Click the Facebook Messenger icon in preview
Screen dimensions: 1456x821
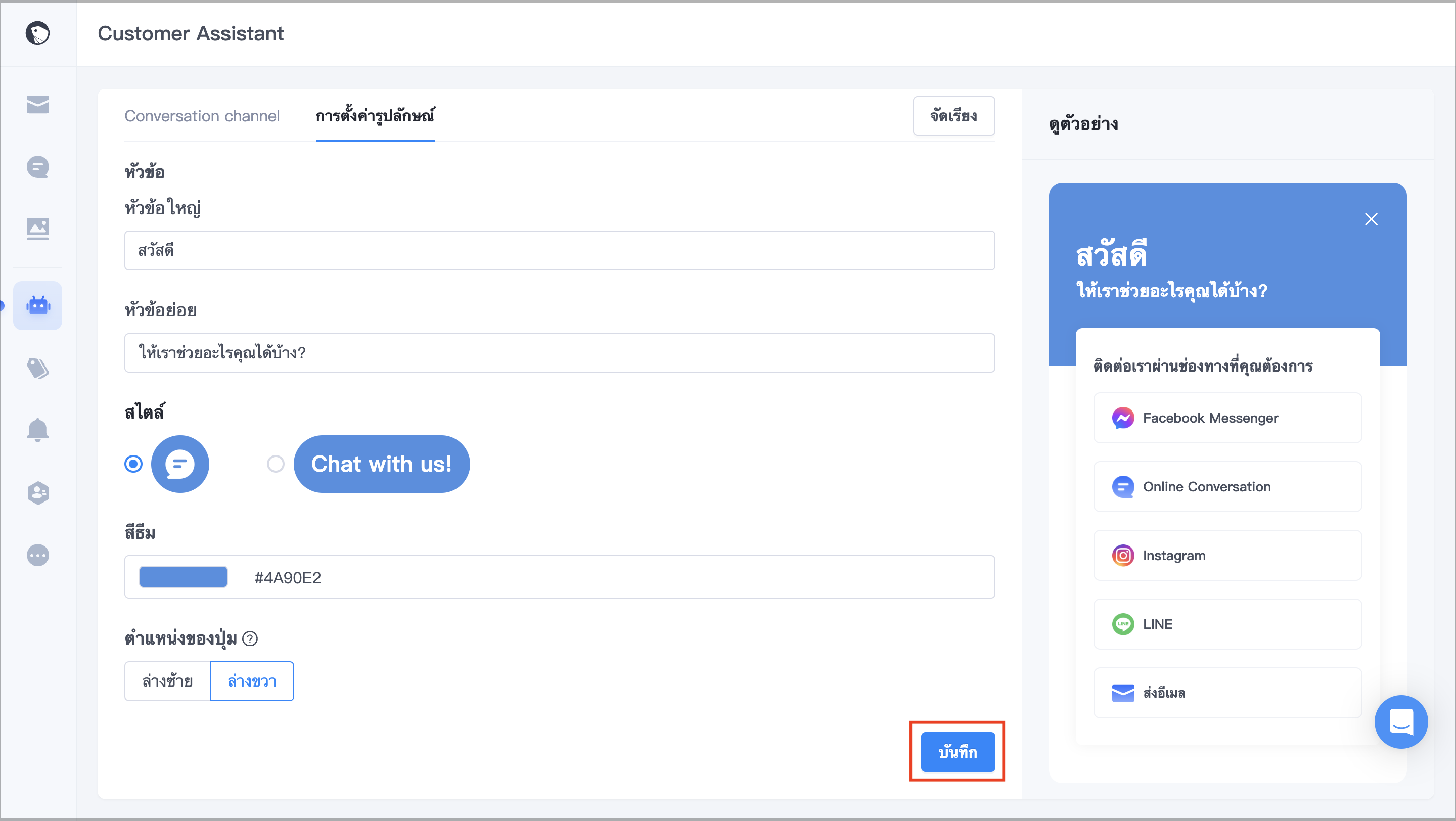click(1122, 418)
